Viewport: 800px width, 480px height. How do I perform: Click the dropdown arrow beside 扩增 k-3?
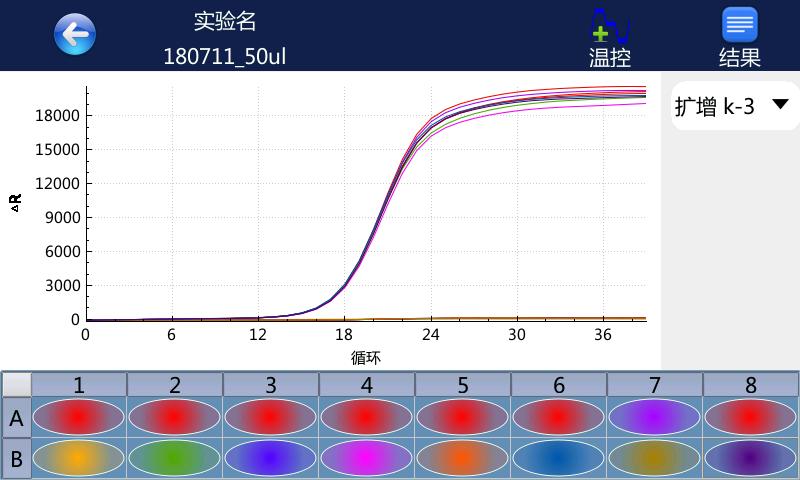click(780, 106)
